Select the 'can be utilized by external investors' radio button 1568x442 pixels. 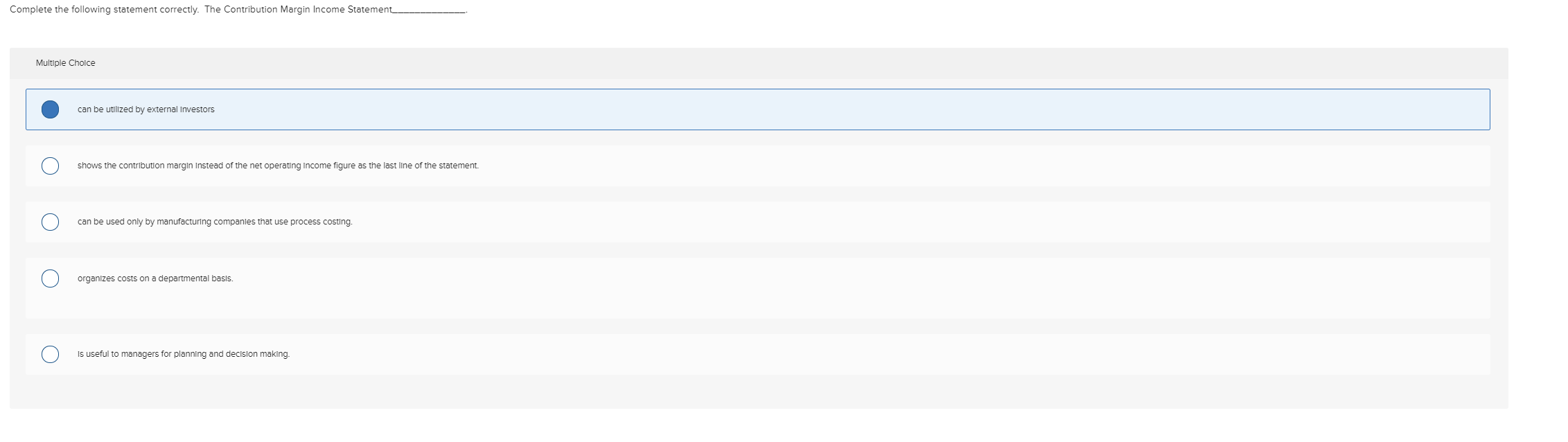click(51, 109)
